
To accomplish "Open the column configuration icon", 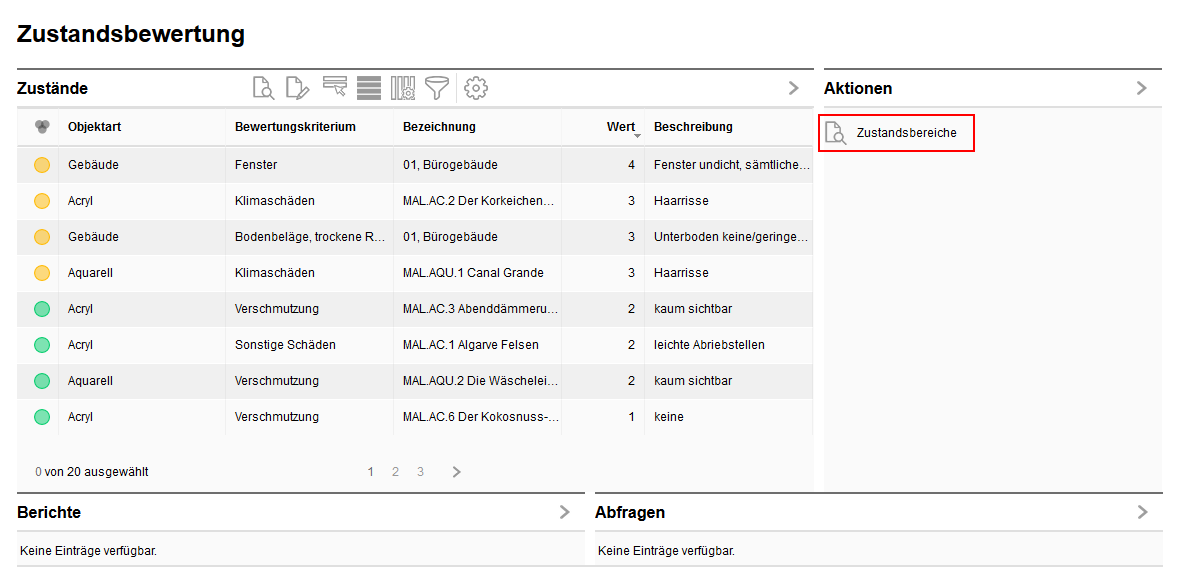I will [x=402, y=88].
